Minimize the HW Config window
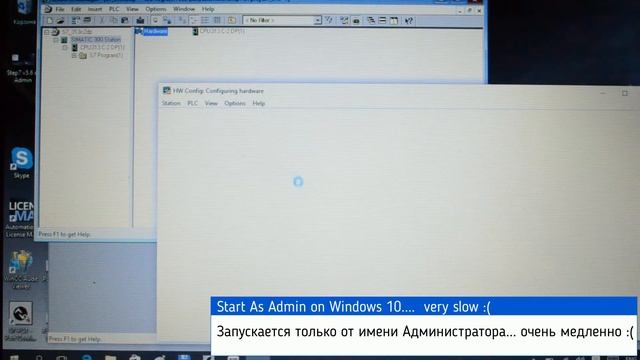 point(603,93)
